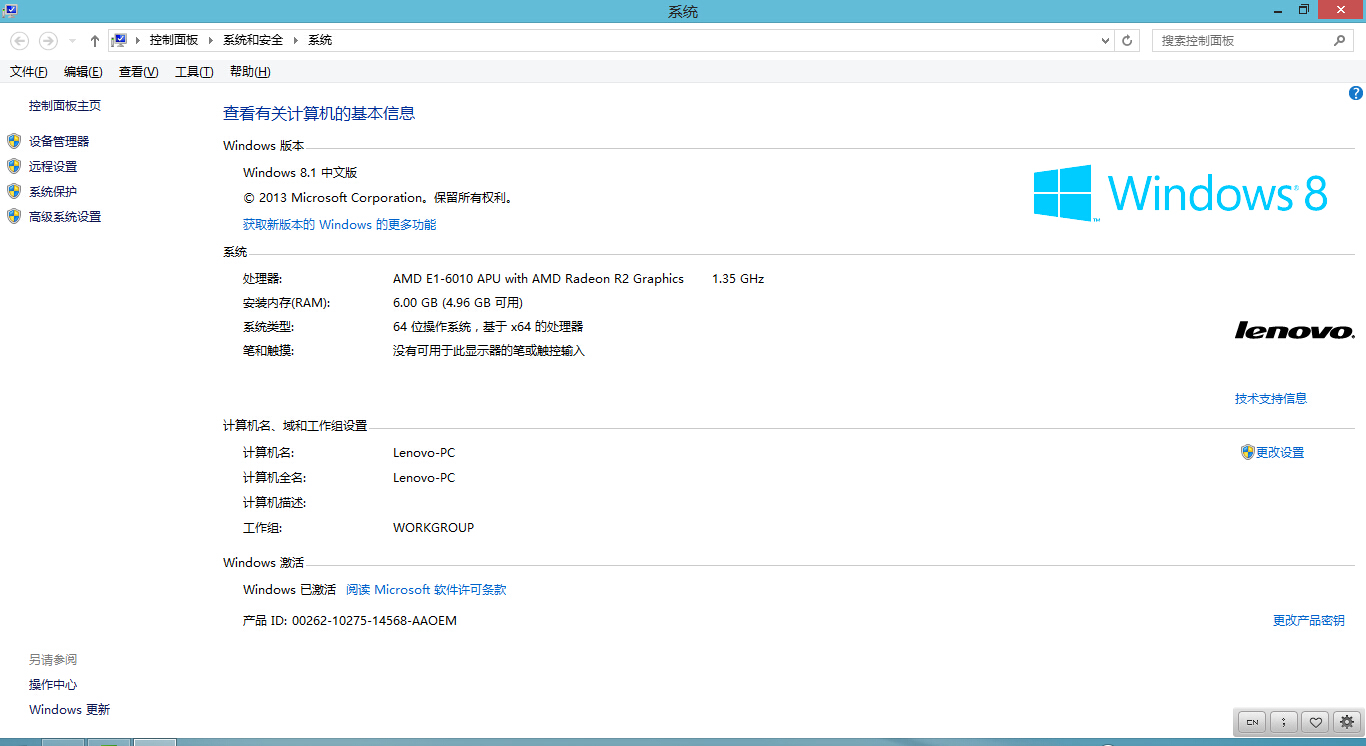Open the 工具(T) menu
This screenshot has width=1366, height=746.
coord(194,72)
